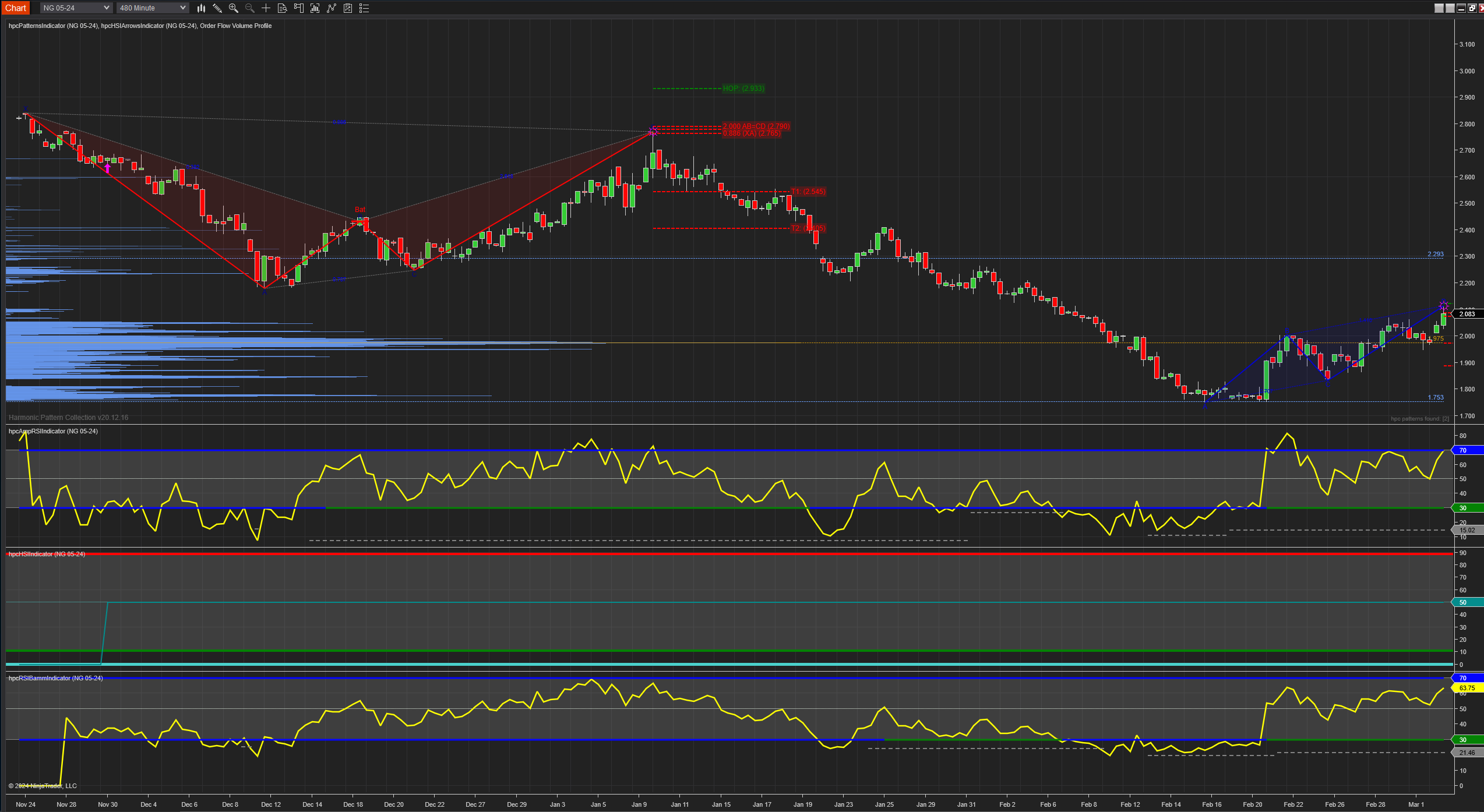Open the data box document-search icon

tap(283, 8)
